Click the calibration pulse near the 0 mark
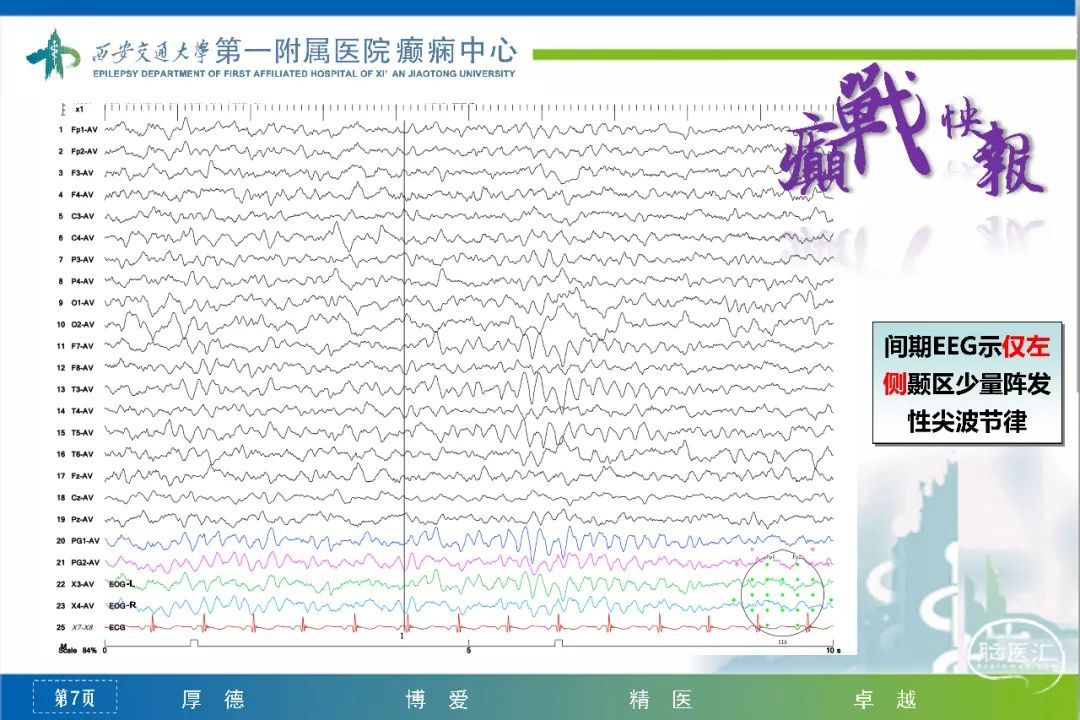The height and width of the screenshot is (720, 1080). 192,644
